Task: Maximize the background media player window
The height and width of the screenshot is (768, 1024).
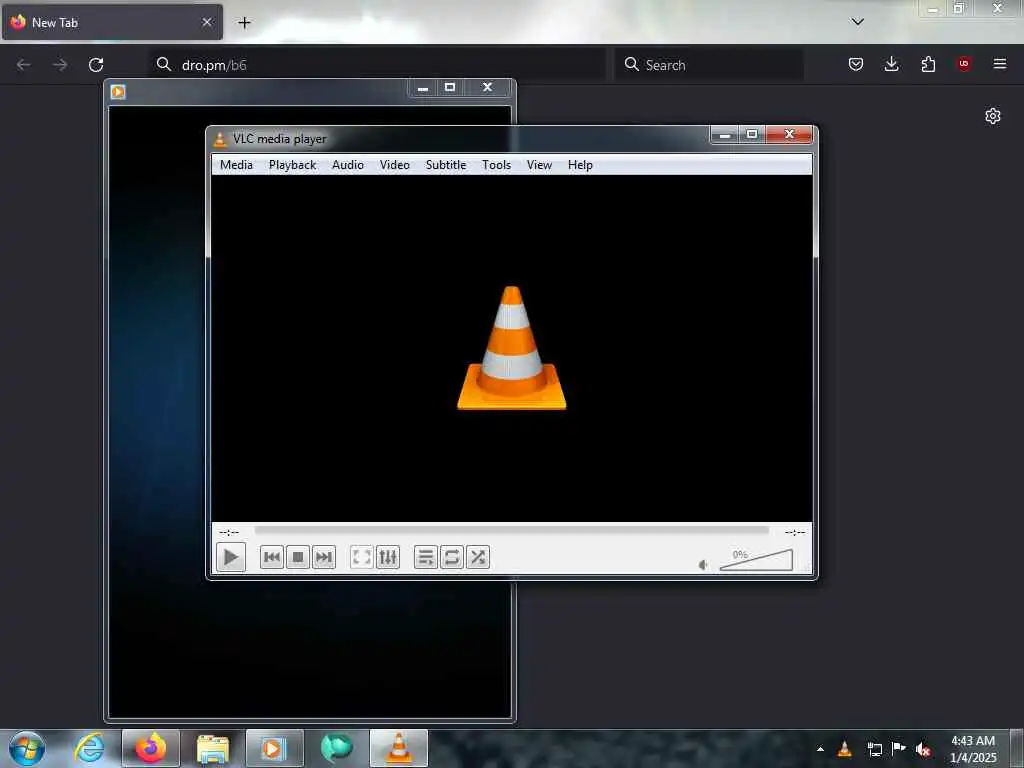Action: pos(450,88)
